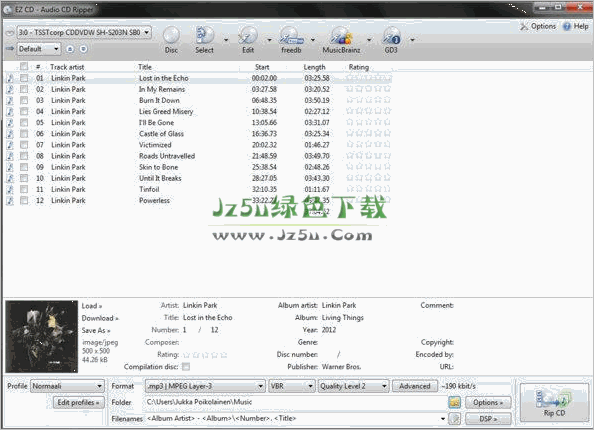
Task: Toggle the Compilation disc checkbox
Action: point(186,367)
